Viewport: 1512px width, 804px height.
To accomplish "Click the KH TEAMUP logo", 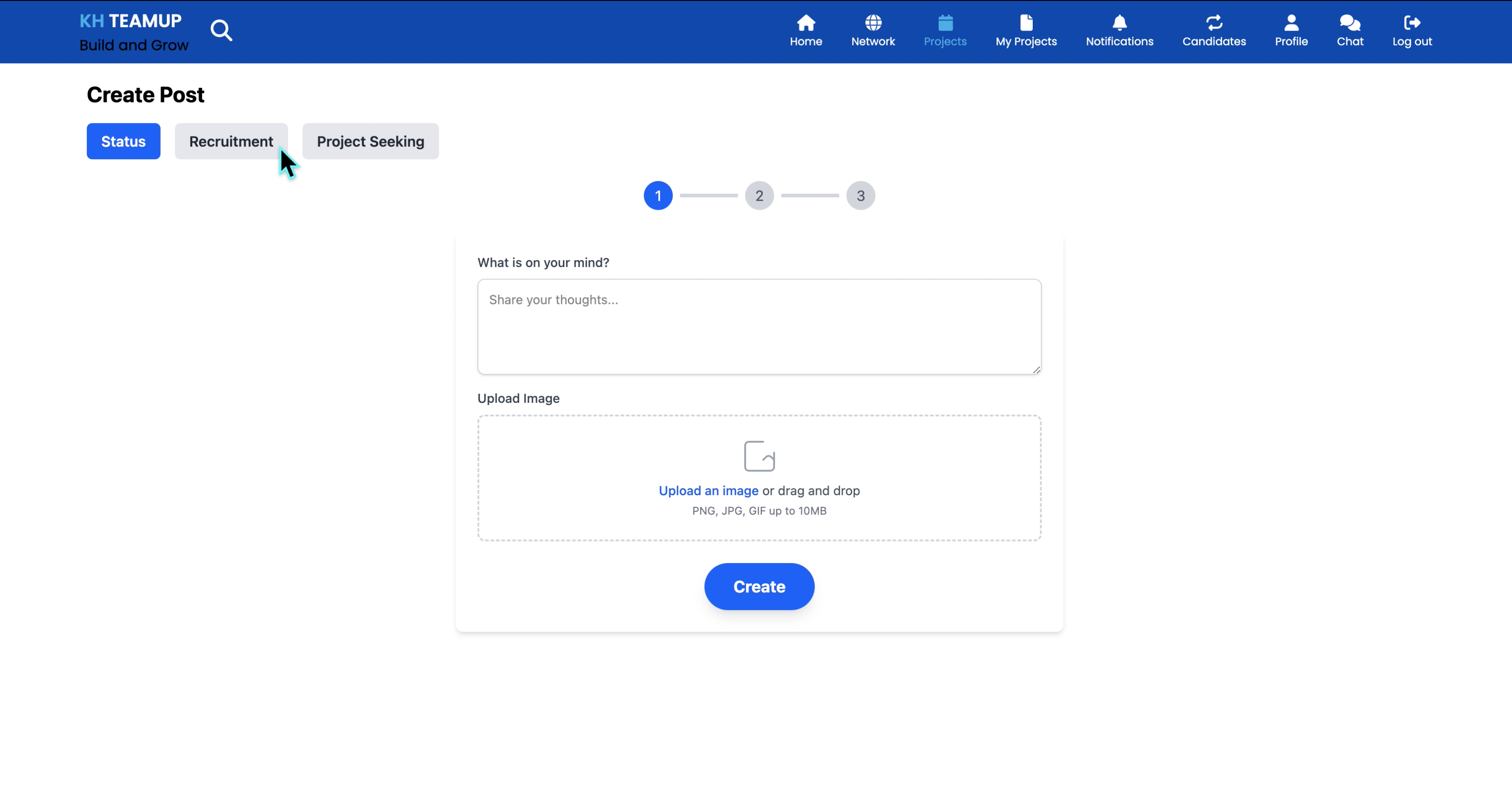I will 130,21.
